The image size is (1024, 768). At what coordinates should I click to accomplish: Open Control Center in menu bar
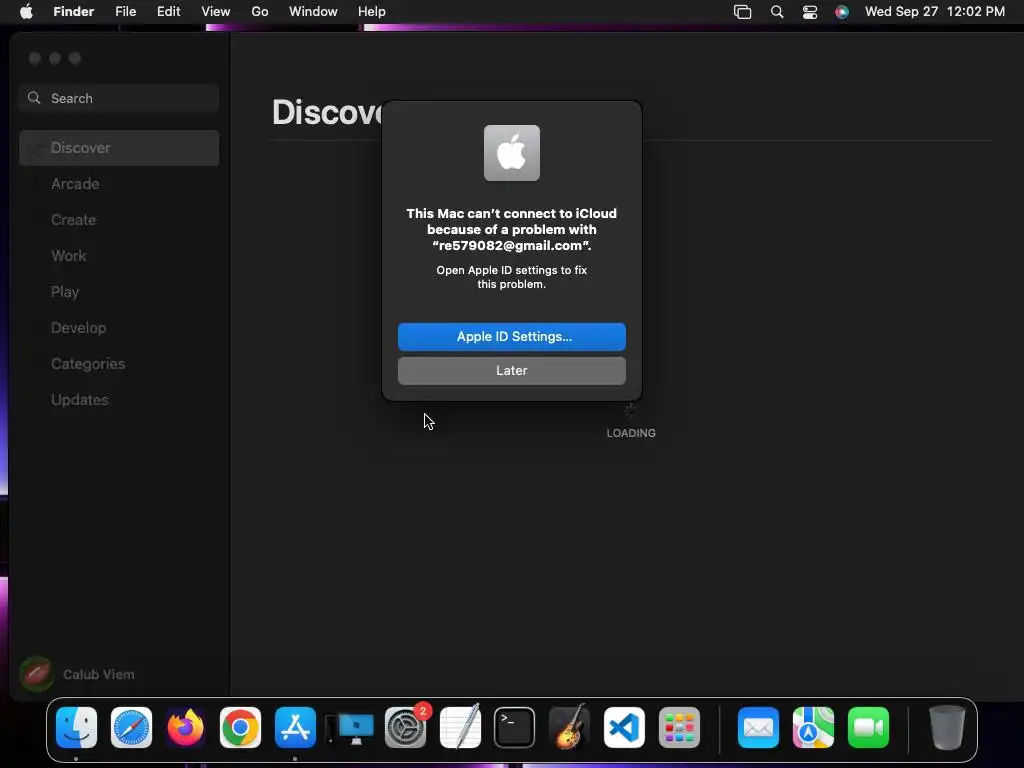[810, 12]
